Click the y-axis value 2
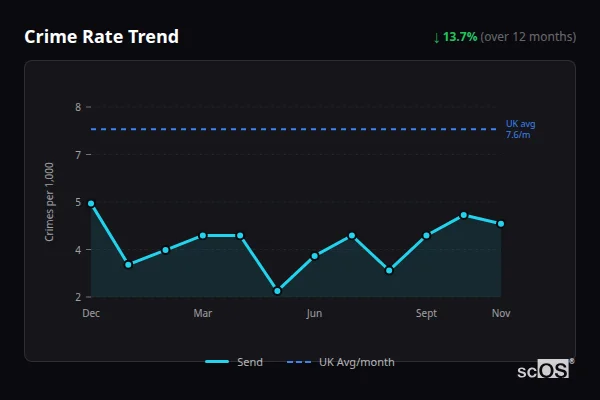Viewport: 600px width, 400px height. [x=78, y=297]
